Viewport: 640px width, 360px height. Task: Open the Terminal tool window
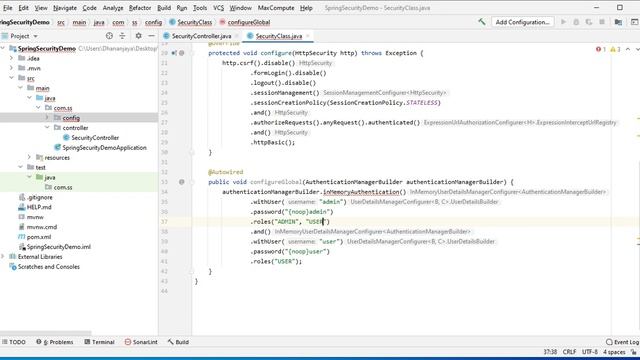click(x=99, y=342)
